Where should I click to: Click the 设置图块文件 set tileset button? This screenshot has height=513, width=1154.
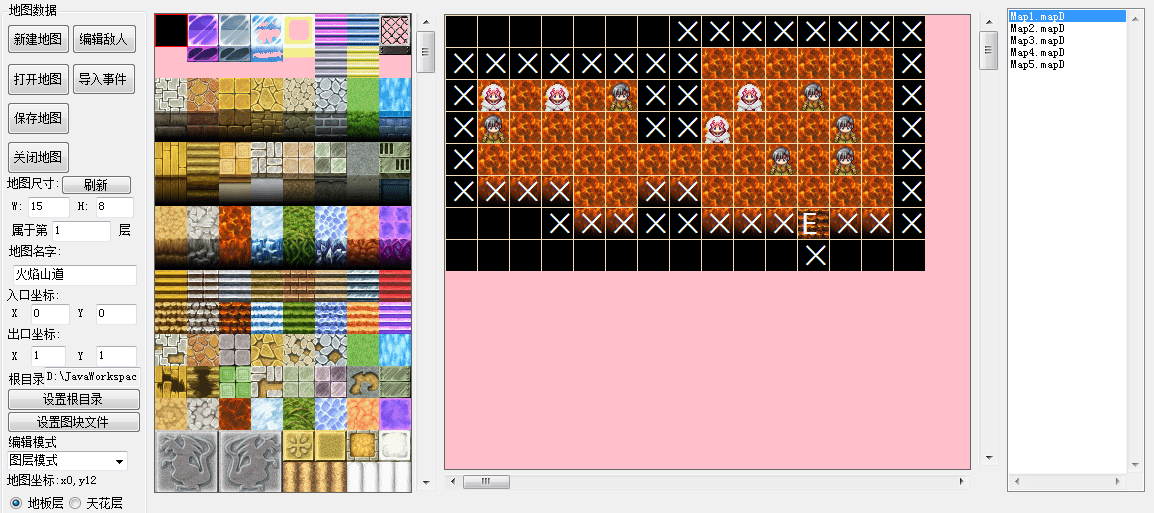[x=74, y=422]
